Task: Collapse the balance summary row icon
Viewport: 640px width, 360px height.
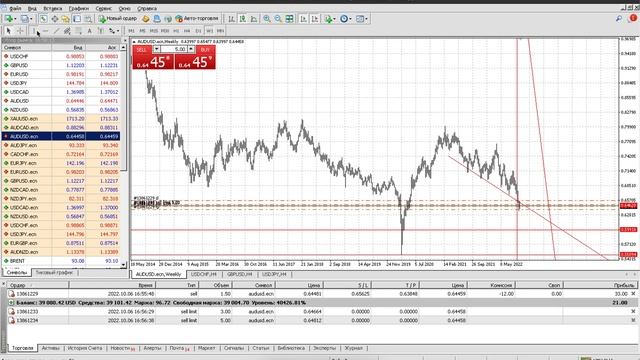Action: pyautogui.click(x=11, y=303)
